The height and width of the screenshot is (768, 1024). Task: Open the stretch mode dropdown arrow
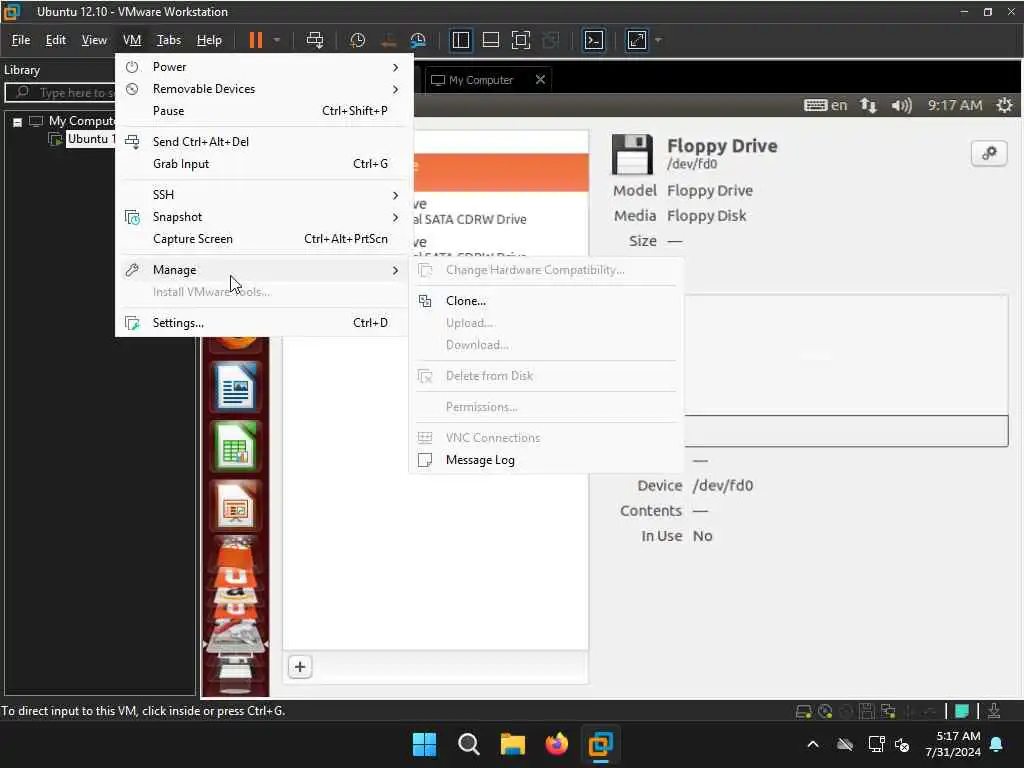[x=658, y=40]
